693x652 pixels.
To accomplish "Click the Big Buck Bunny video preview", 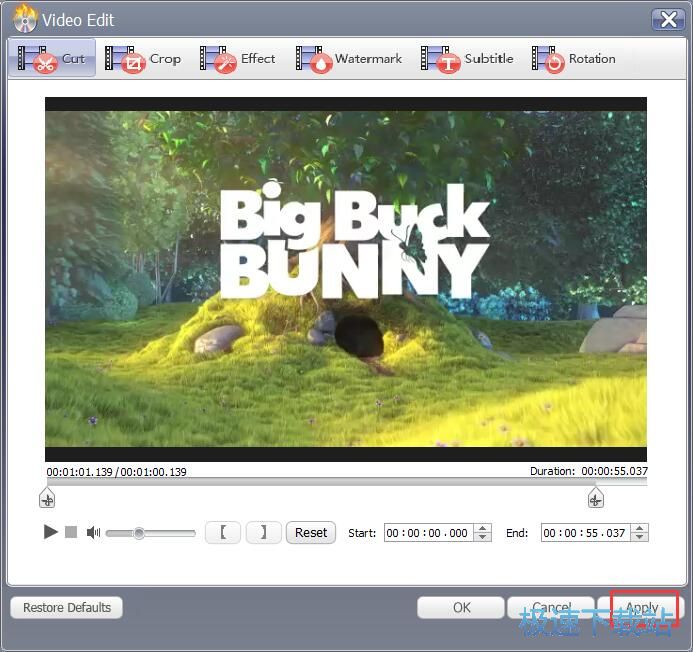I will click(346, 279).
